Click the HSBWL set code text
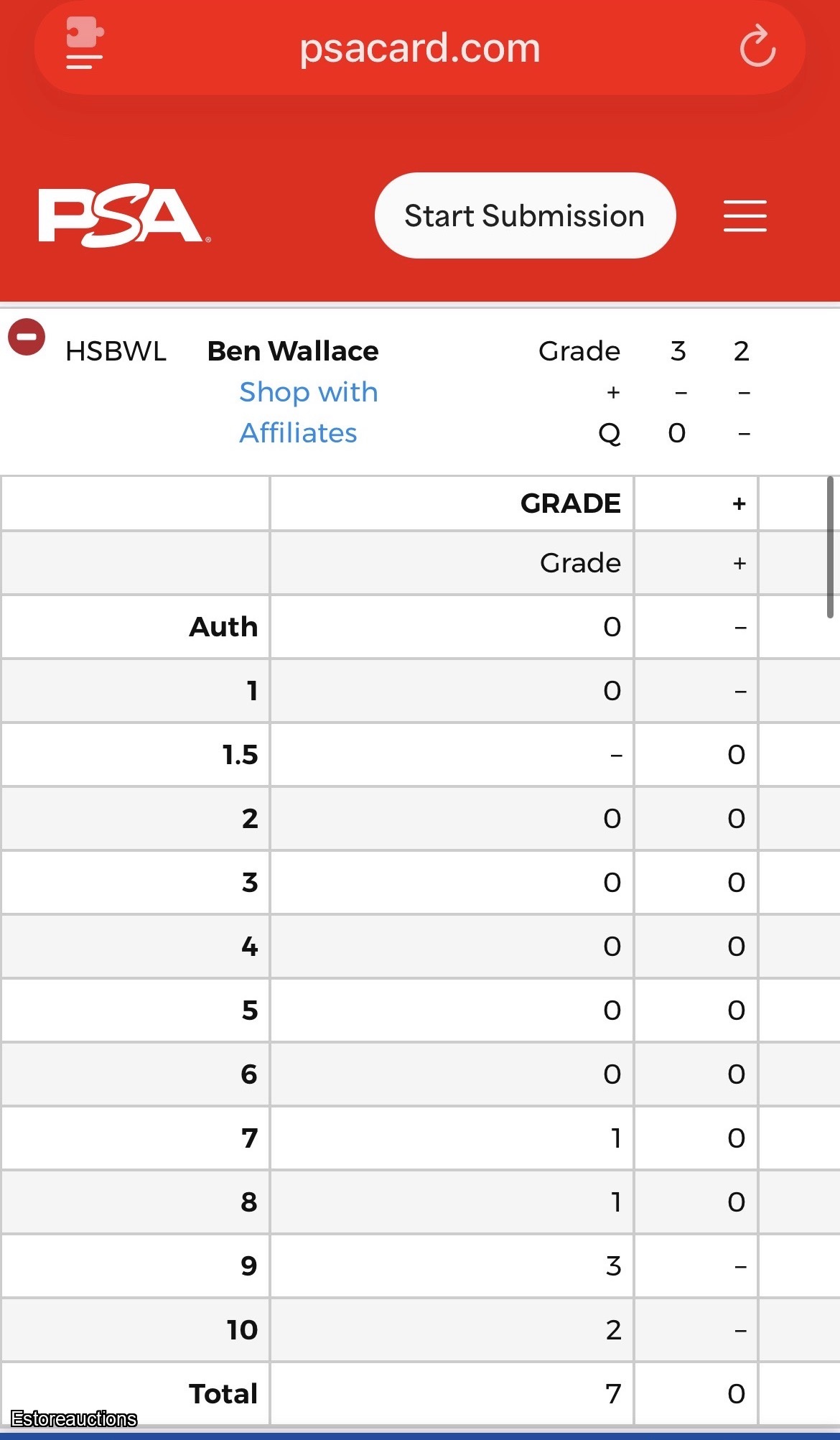This screenshot has width=840, height=1440. [116, 351]
